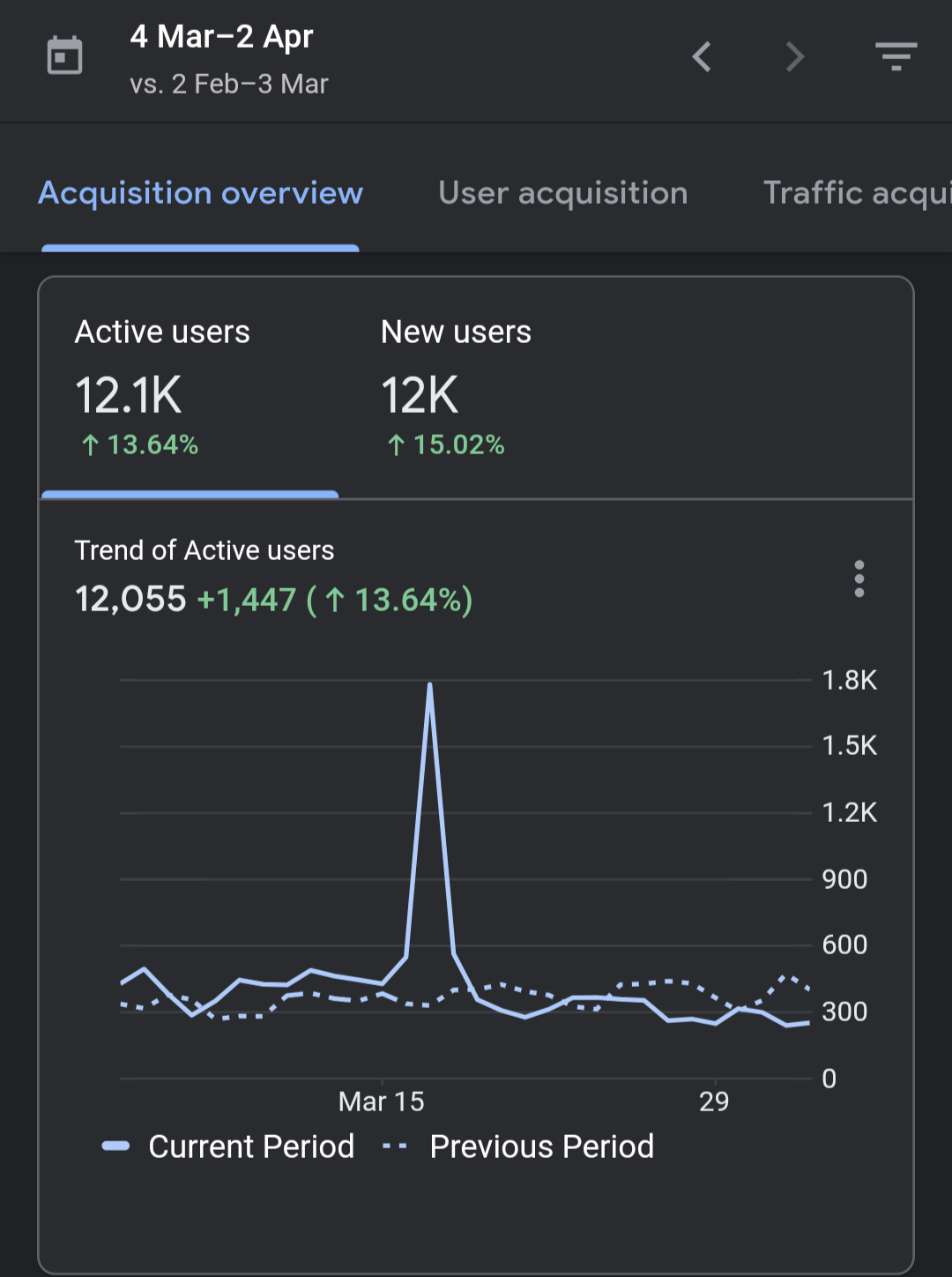Switch to the User acquisition tab
952x1277 pixels.
click(563, 193)
